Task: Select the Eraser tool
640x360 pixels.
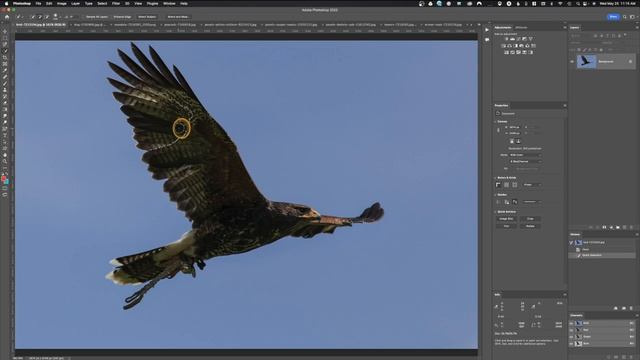Action: pyautogui.click(x=5, y=103)
